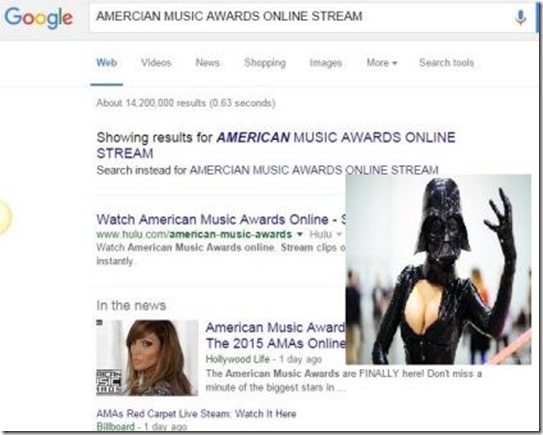Expand the hulu.com URL dropdown arrow
Image resolution: width=543 pixels, height=435 pixels.
pyautogui.click(x=300, y=234)
